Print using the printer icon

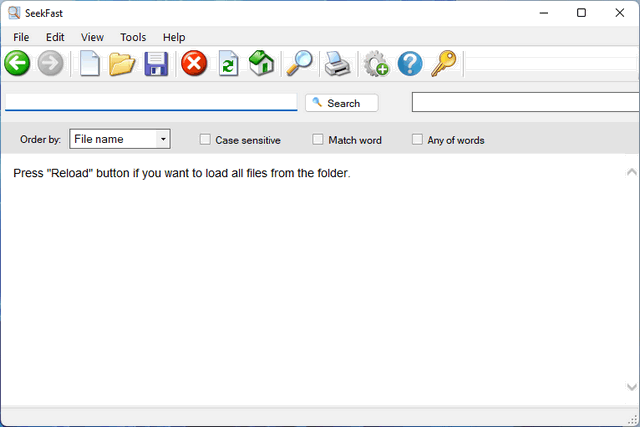point(337,64)
